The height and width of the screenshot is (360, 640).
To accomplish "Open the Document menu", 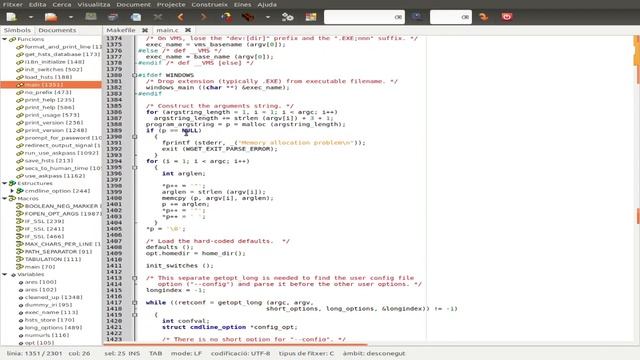I will click(x=133, y=4).
